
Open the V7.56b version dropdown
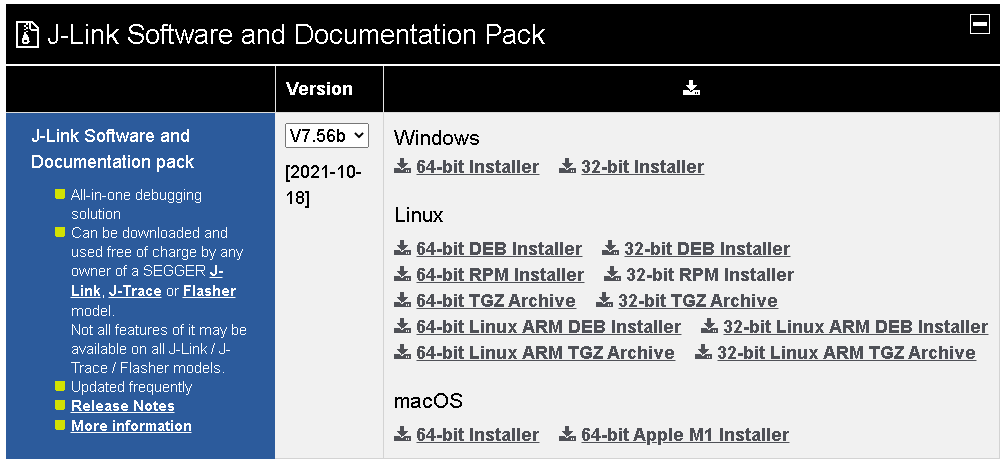pos(327,136)
